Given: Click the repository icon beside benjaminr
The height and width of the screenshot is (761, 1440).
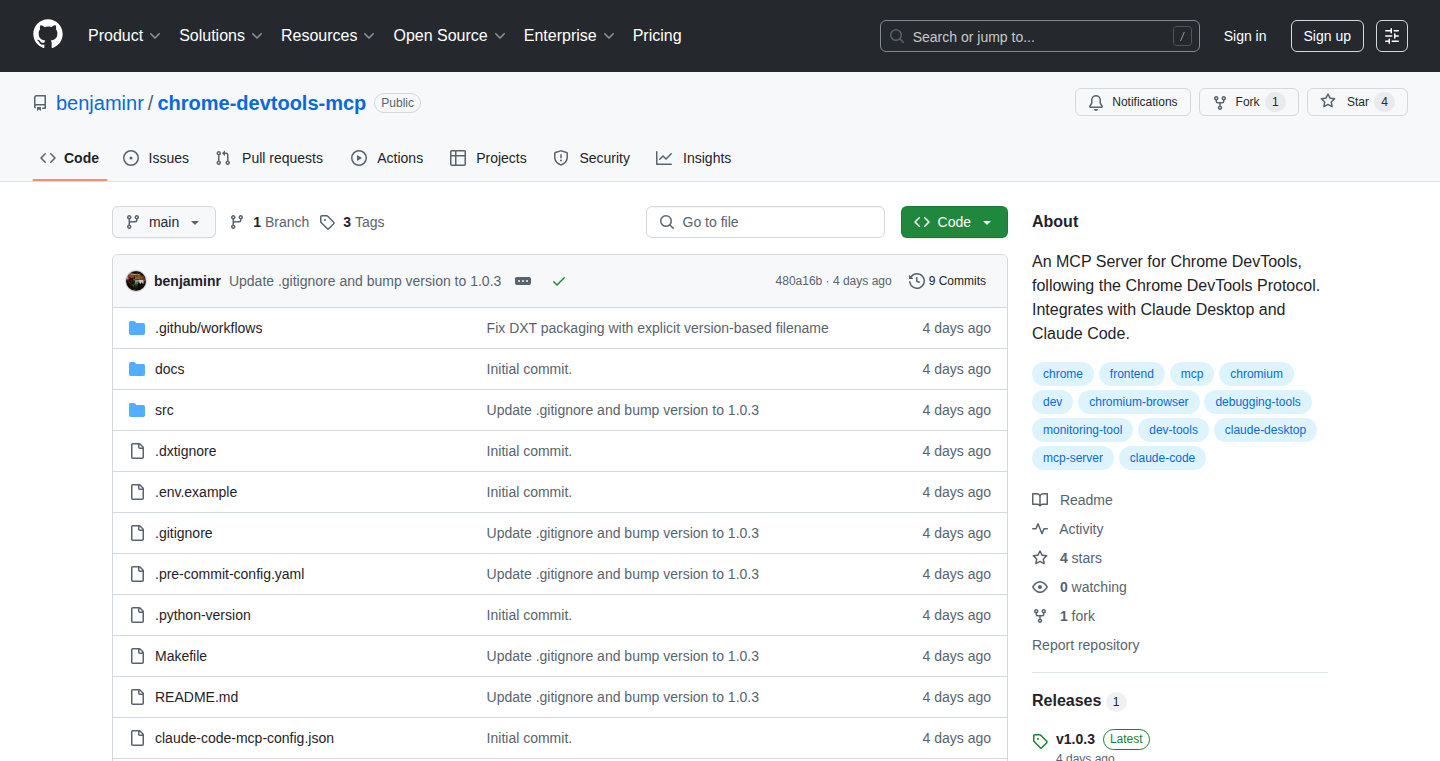Looking at the screenshot, I should [x=40, y=103].
